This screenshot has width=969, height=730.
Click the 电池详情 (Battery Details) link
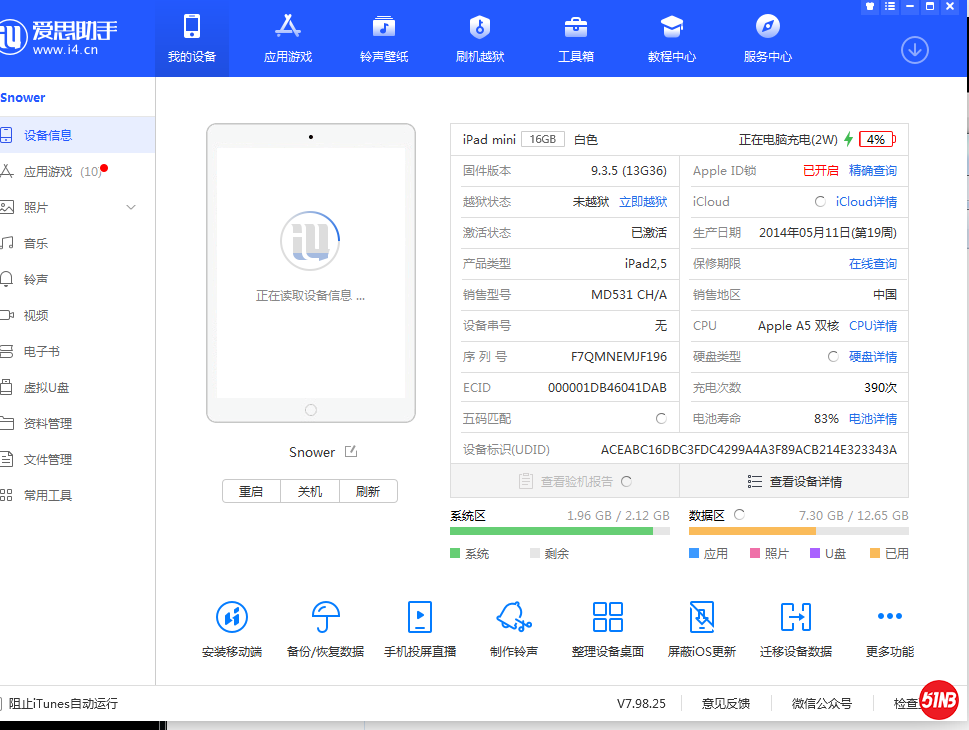pyautogui.click(x=873, y=418)
